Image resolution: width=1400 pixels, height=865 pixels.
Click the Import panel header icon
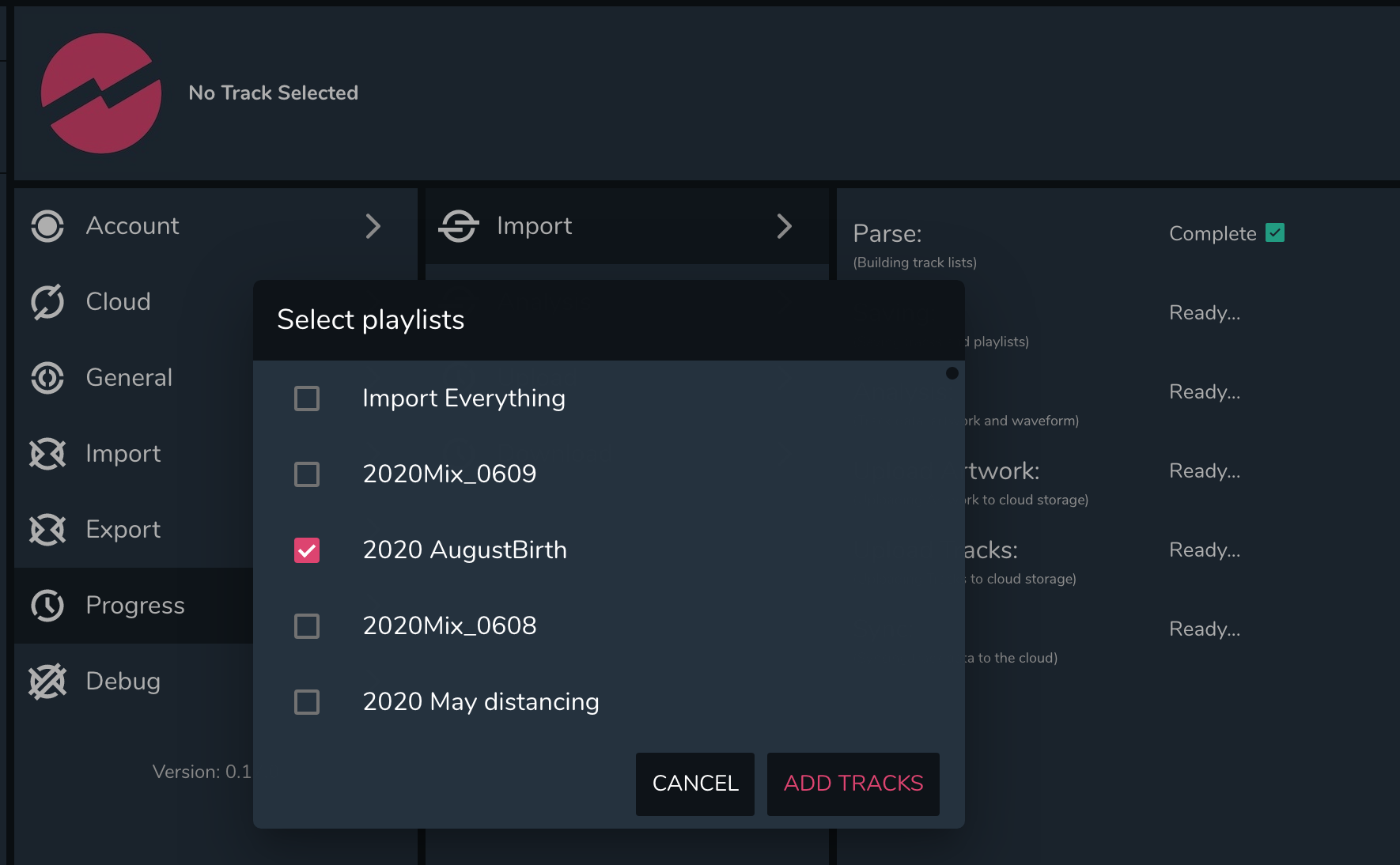click(459, 226)
